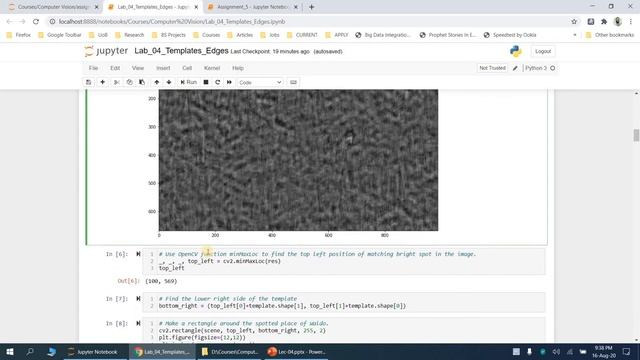
Task: Open the Jobs bookmark folder
Action: (270, 35)
